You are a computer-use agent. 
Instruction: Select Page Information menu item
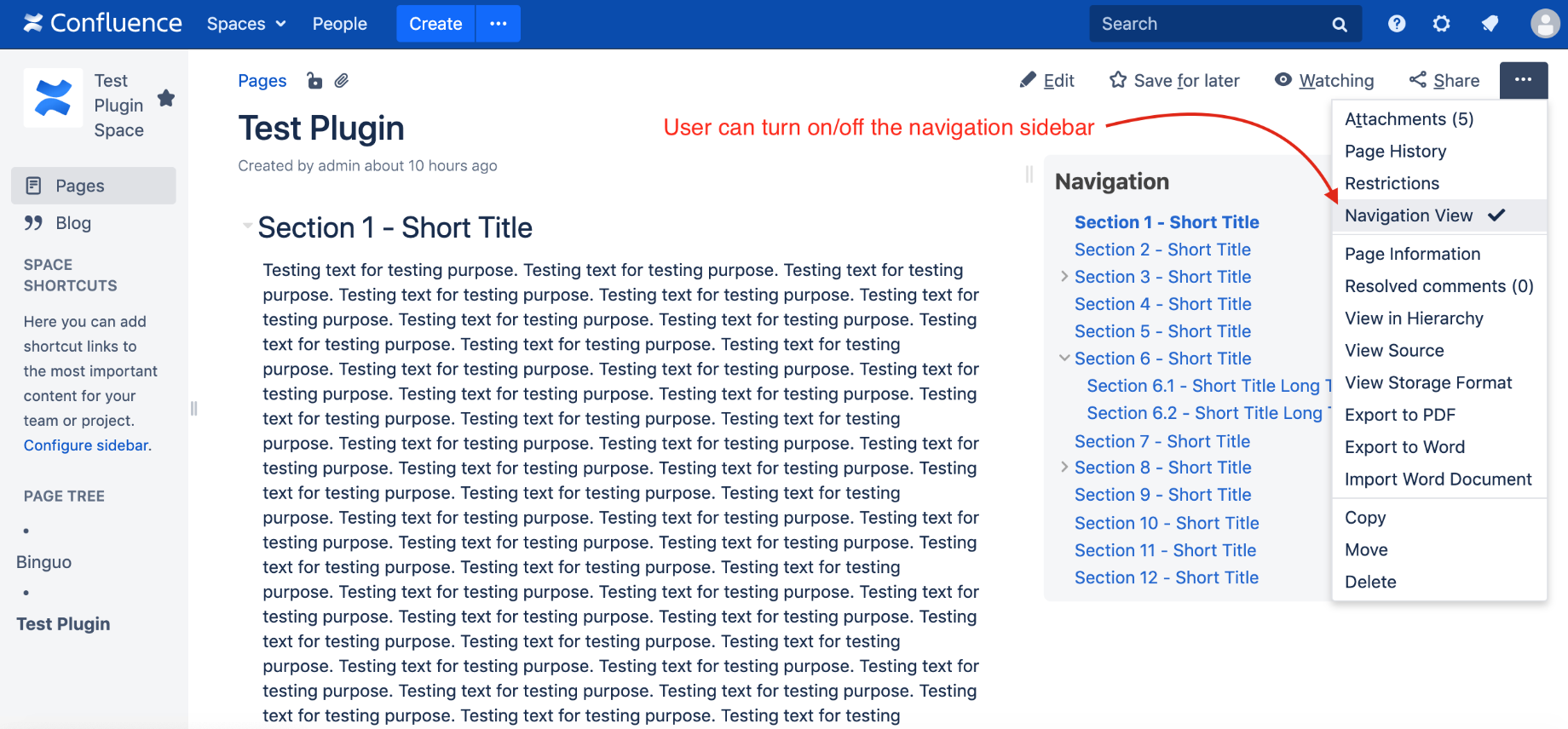(1439, 254)
